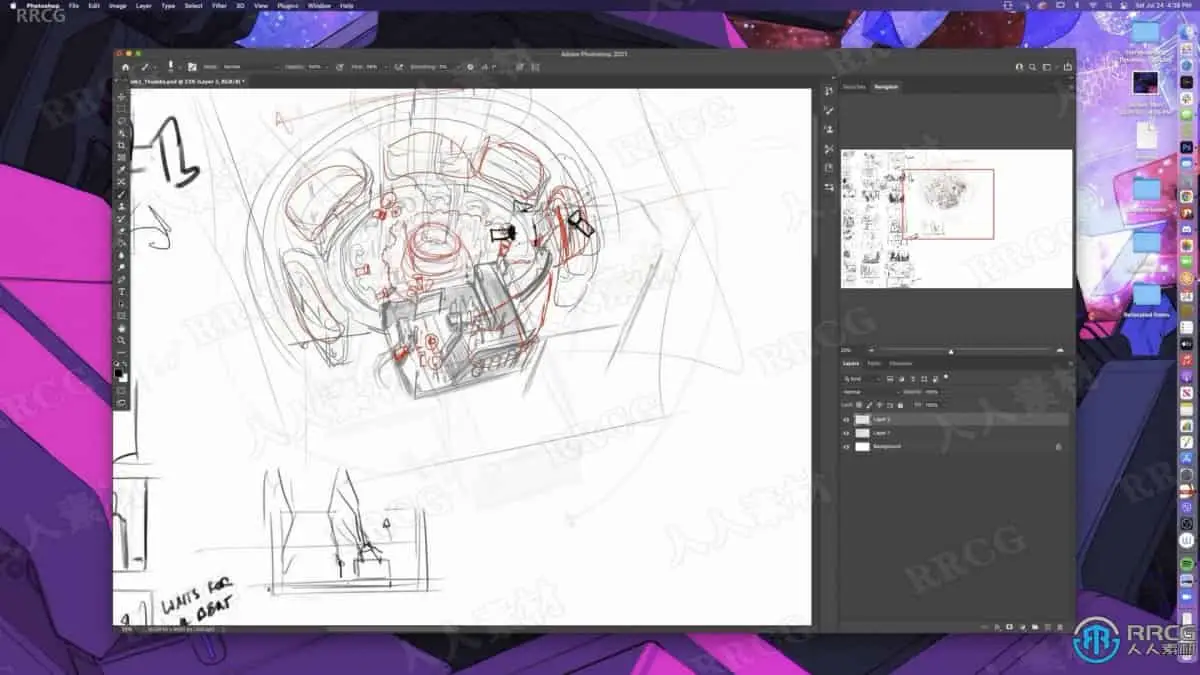Click the add layer mask icon
This screenshot has height=675, width=1200.
[1009, 627]
